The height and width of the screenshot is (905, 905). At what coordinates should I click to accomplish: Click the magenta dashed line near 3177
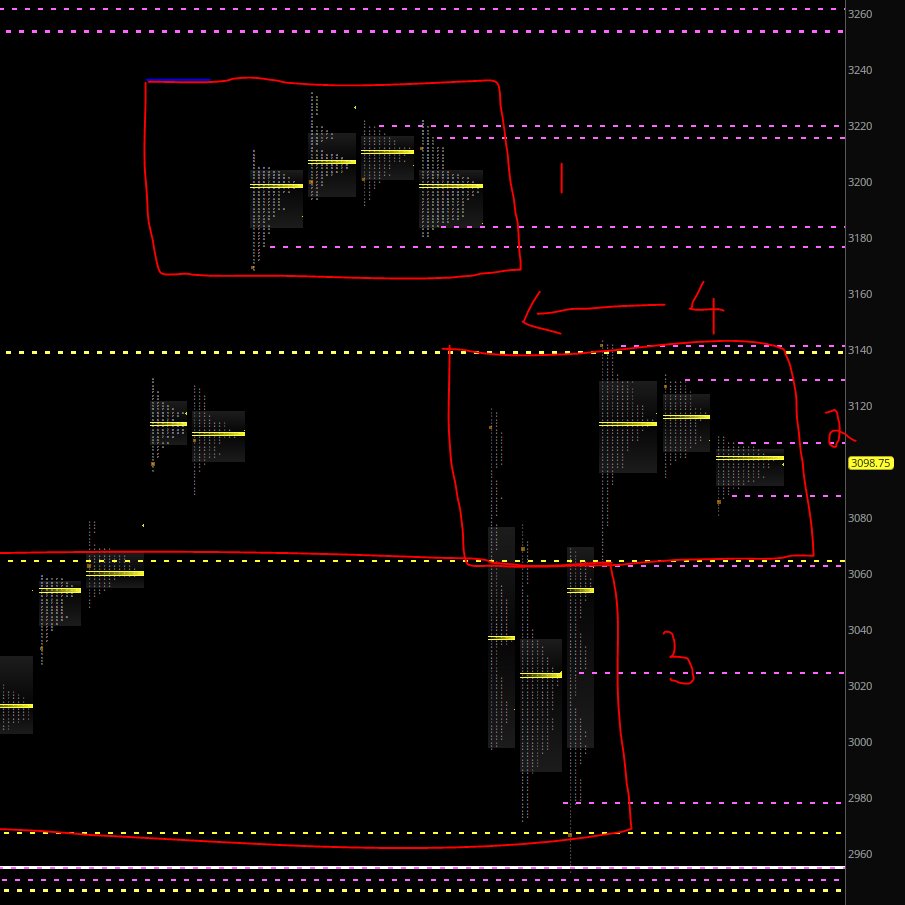pyautogui.click(x=556, y=247)
